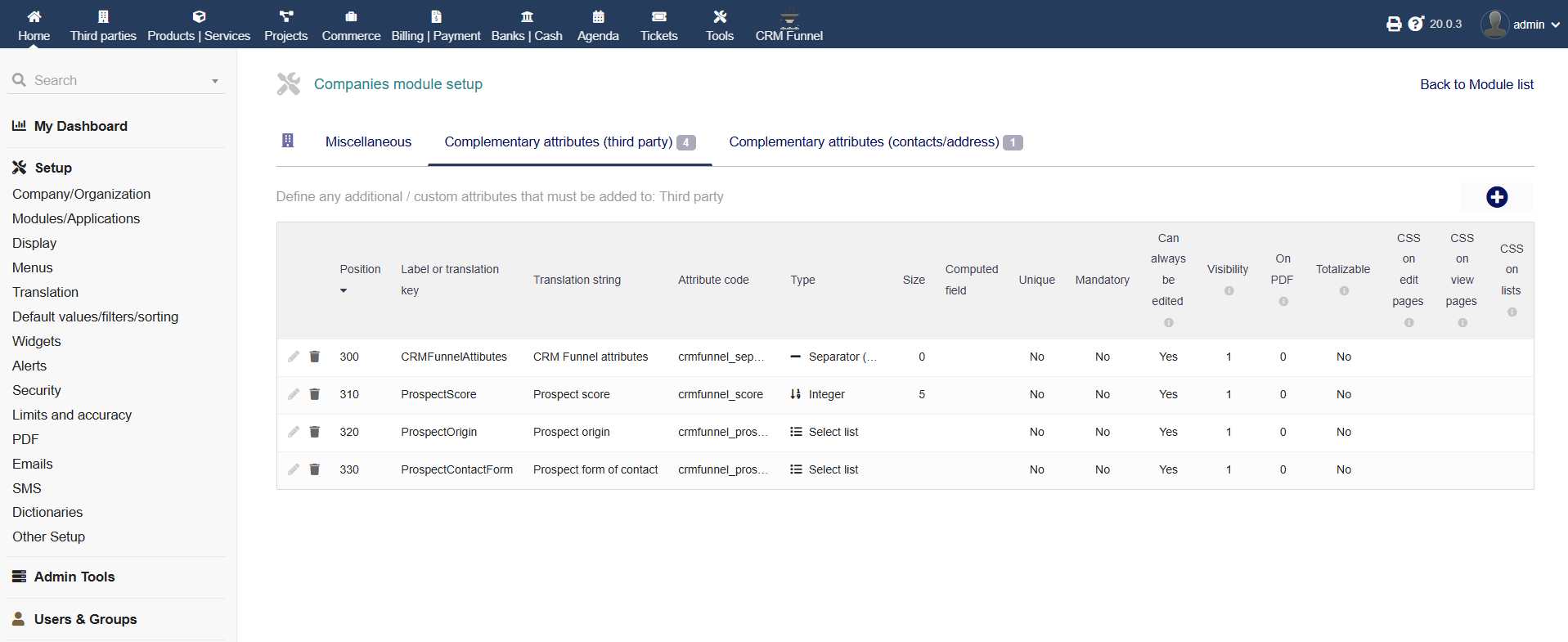Click the pencil edit icon for ProspectScore row
The image size is (1568, 642).
pos(294,394)
